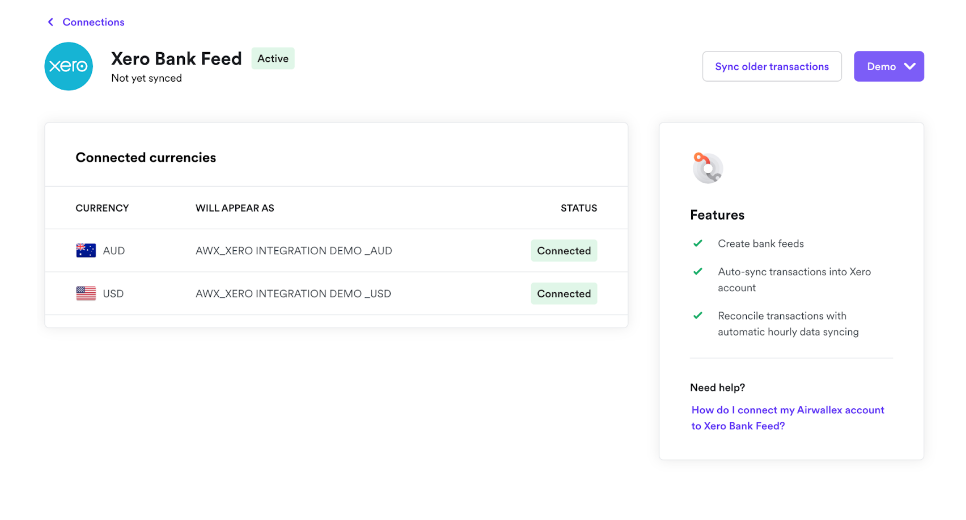Select the Xero Bank Feed title

176,59
